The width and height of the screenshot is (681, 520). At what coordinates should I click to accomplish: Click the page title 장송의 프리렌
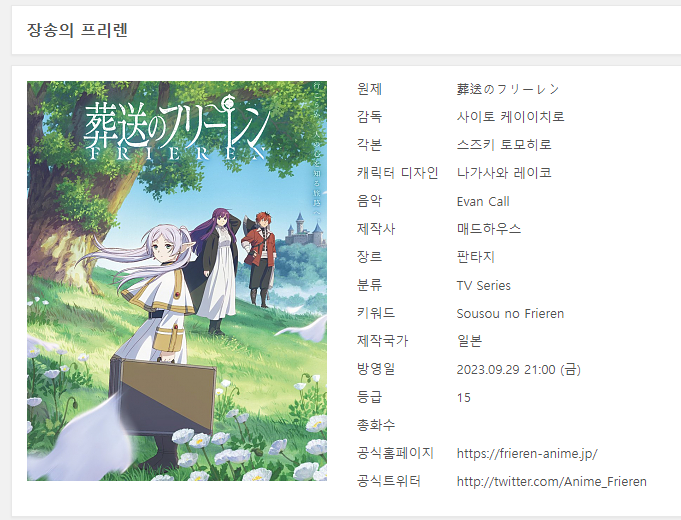77,30
